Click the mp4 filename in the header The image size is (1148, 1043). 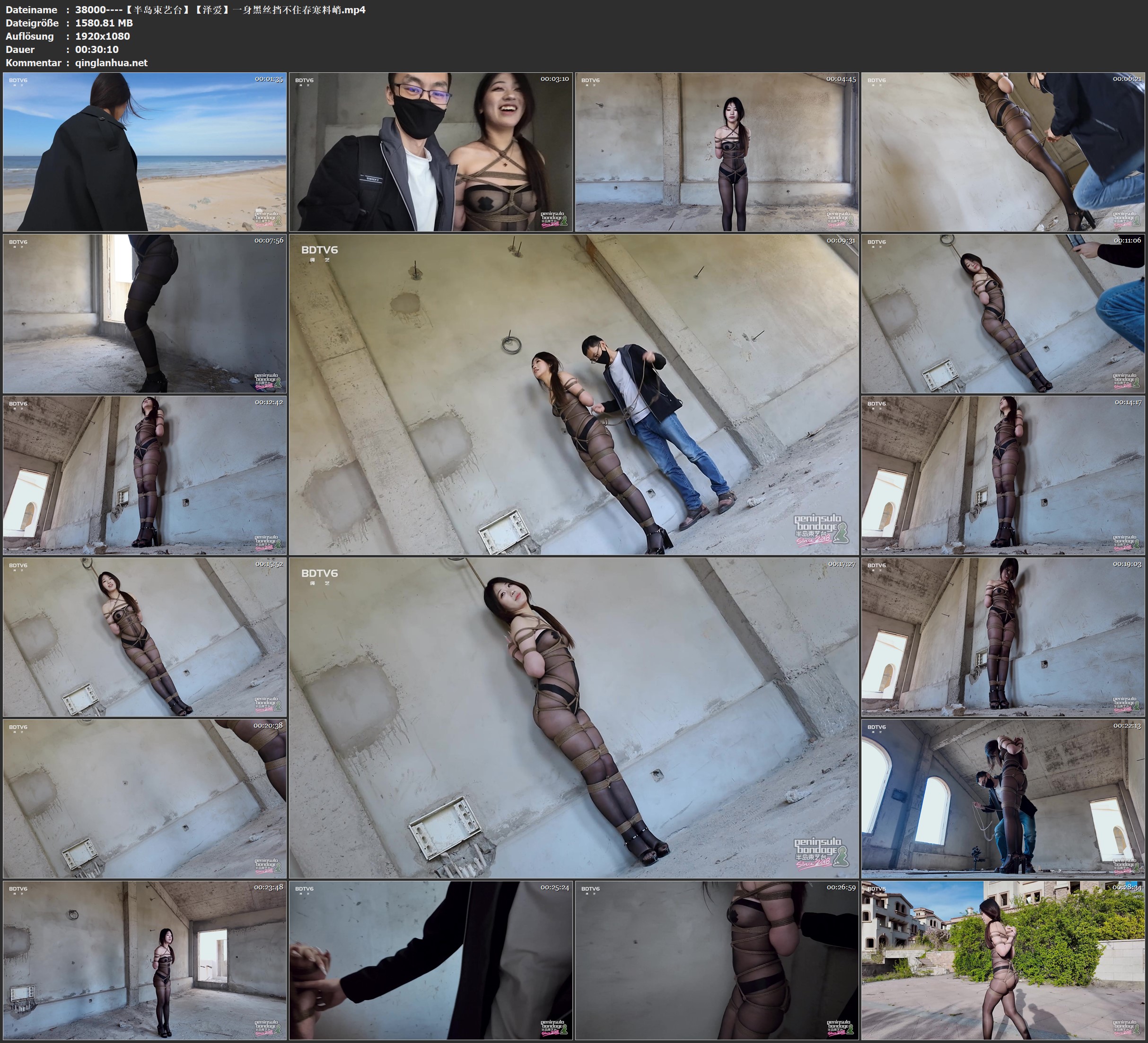point(220,9)
